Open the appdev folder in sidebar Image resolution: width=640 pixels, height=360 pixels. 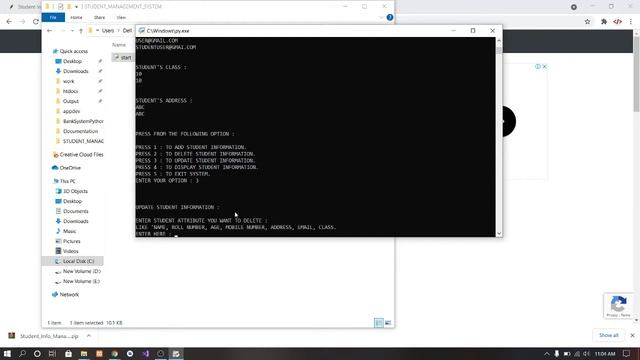coord(71,111)
